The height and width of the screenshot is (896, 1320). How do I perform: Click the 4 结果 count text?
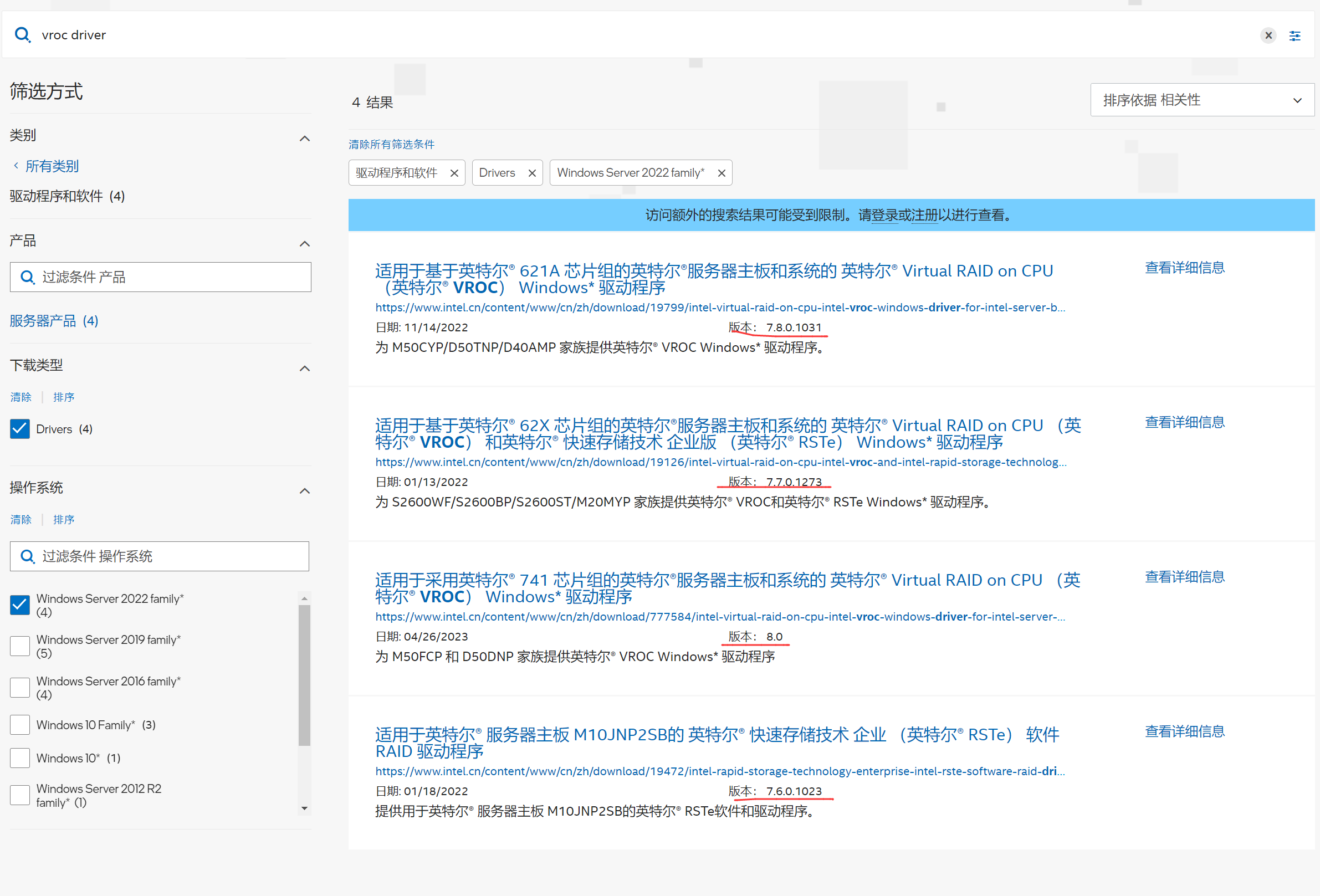[x=372, y=102]
